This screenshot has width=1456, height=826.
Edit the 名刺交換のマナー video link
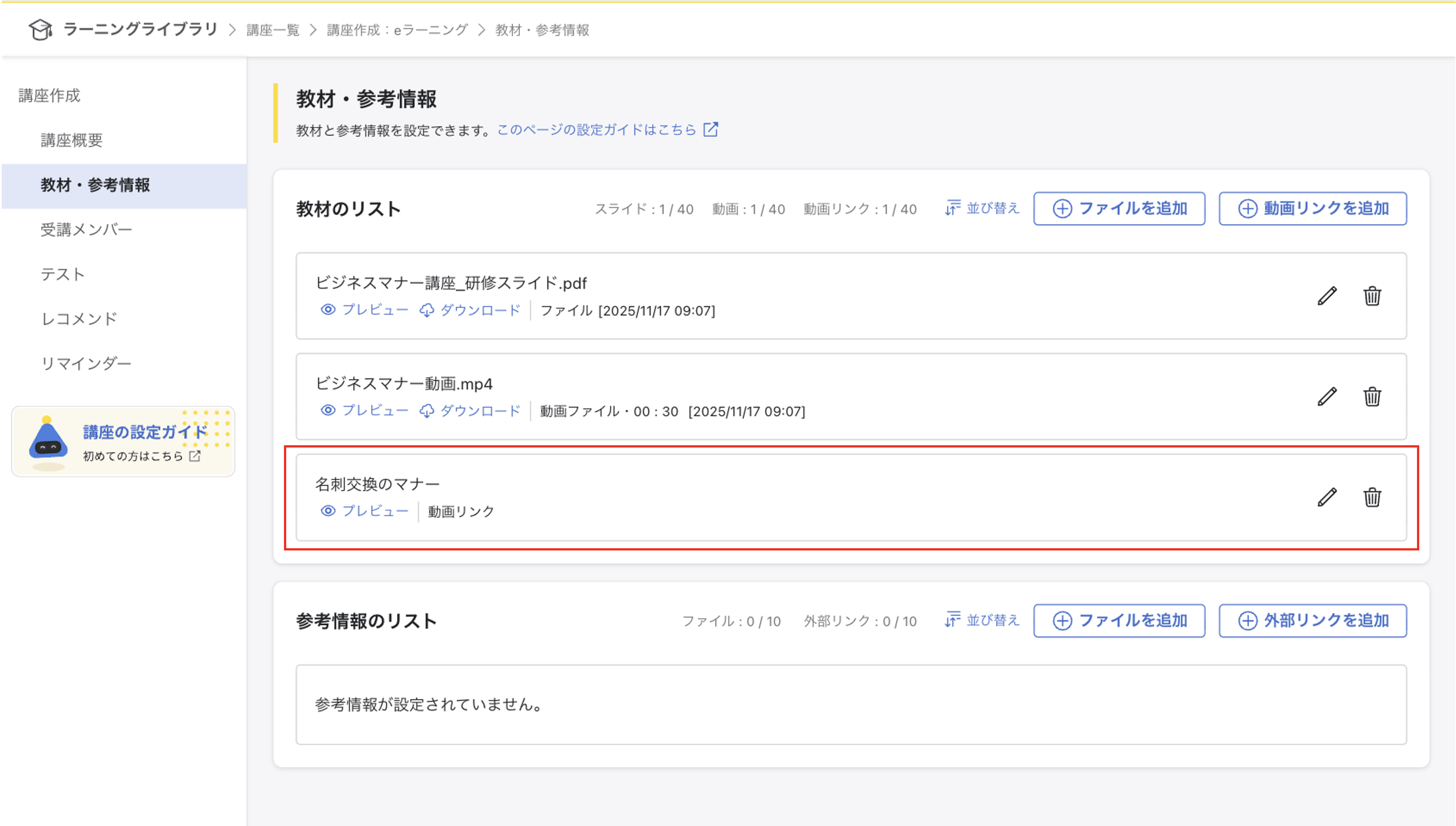(1326, 497)
